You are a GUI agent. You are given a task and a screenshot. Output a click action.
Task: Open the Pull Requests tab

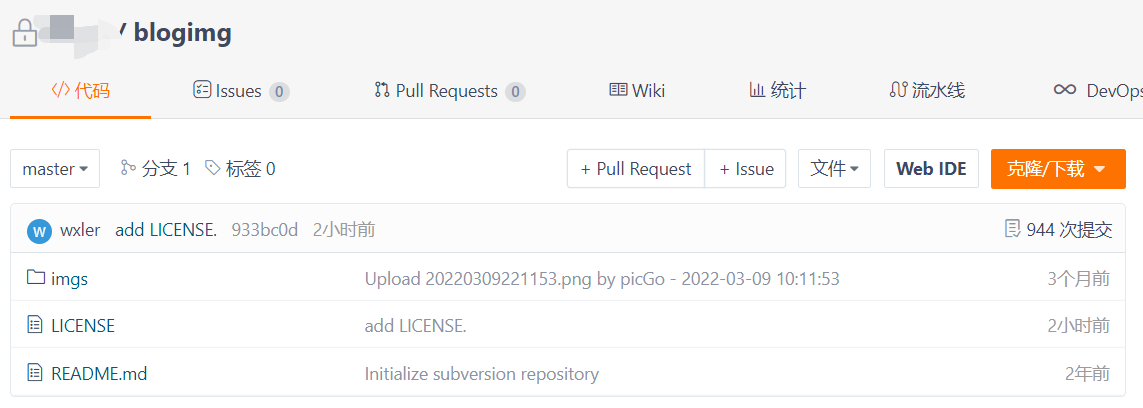[448, 91]
